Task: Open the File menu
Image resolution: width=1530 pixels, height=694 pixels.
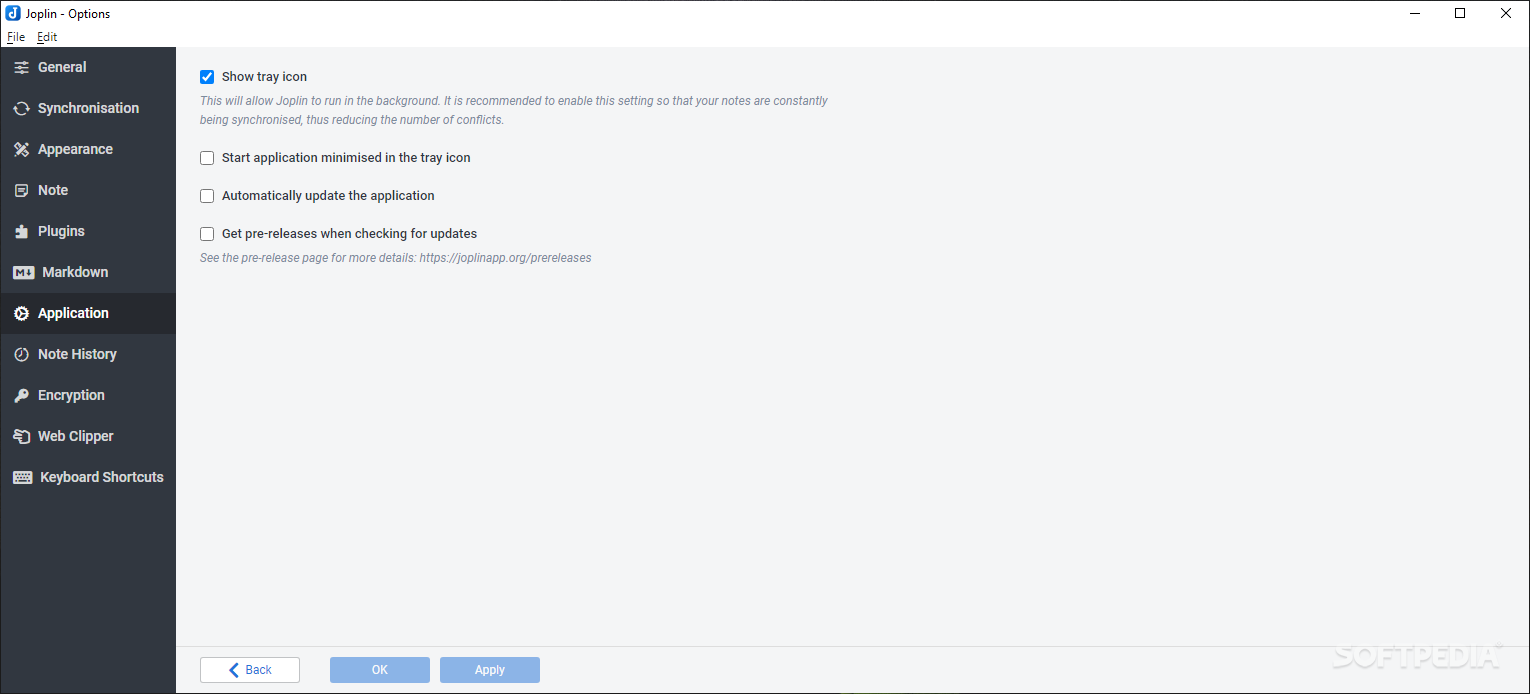Action: (16, 36)
